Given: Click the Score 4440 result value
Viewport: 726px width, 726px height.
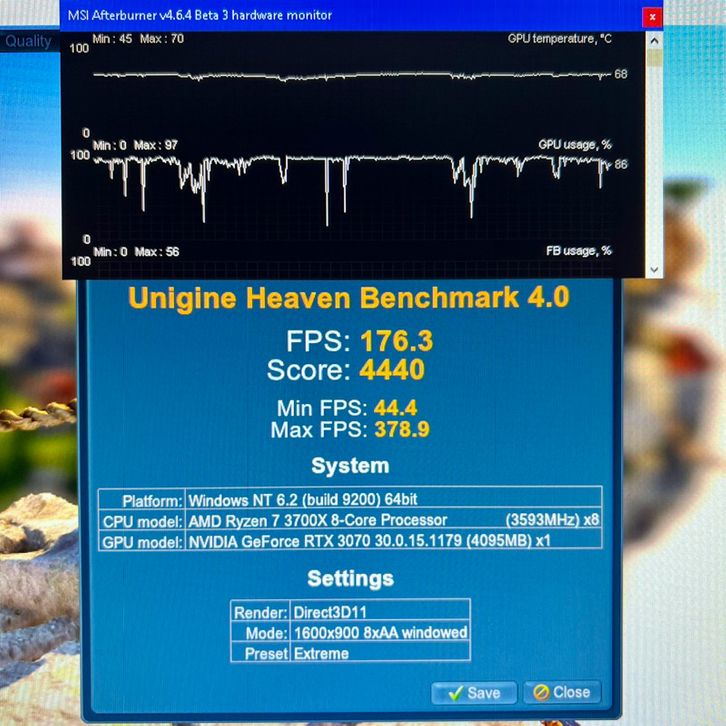Looking at the screenshot, I should [x=391, y=370].
